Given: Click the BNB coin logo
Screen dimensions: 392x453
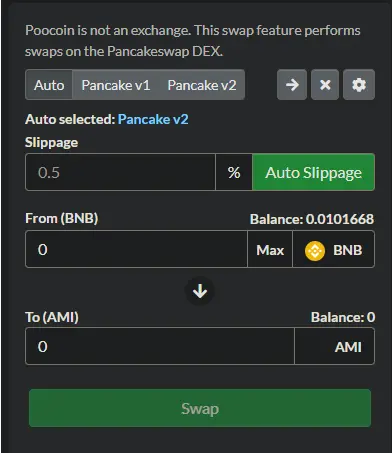Looking at the screenshot, I should click(315, 250).
